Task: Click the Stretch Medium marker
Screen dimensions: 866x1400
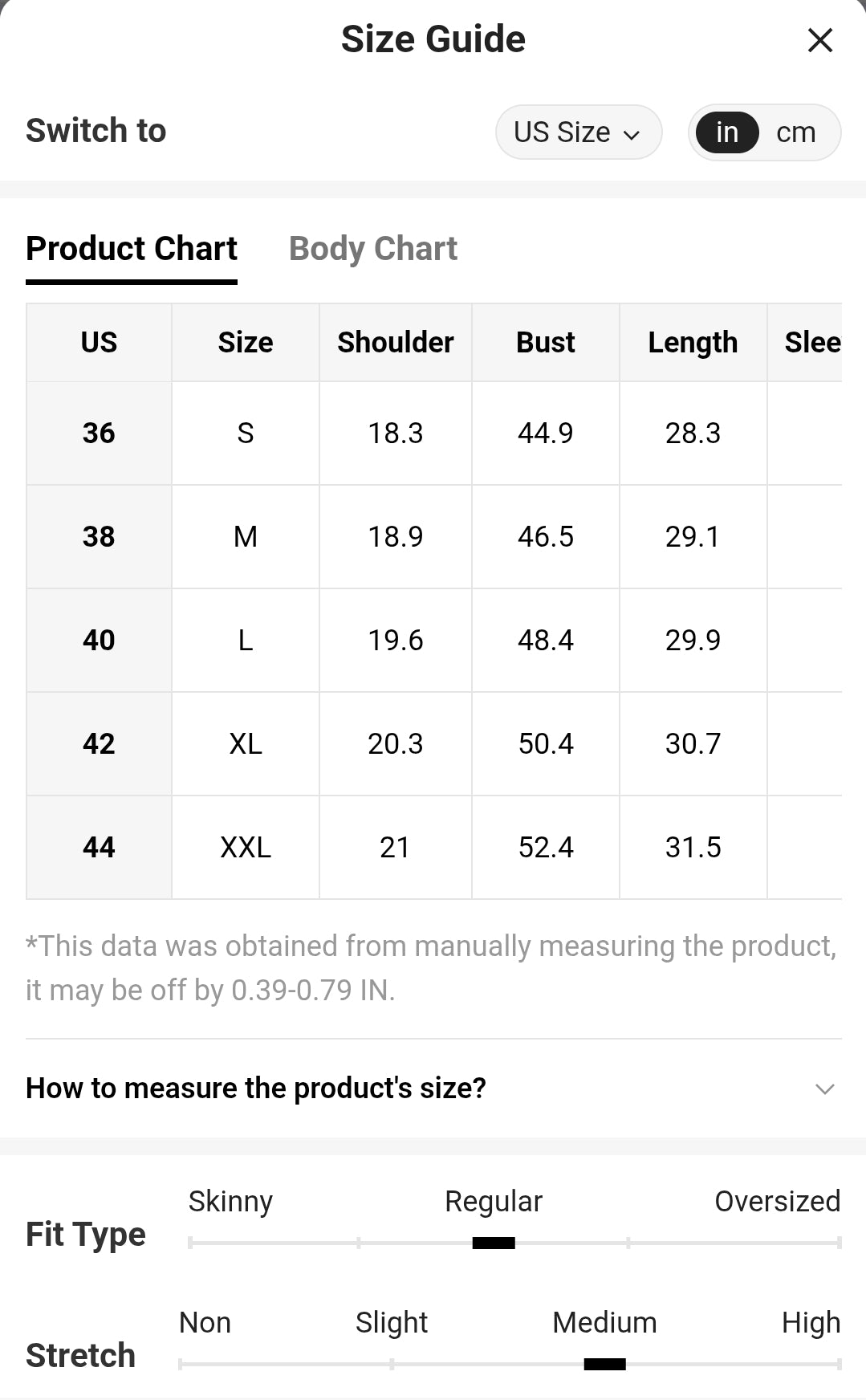Action: click(x=604, y=1364)
